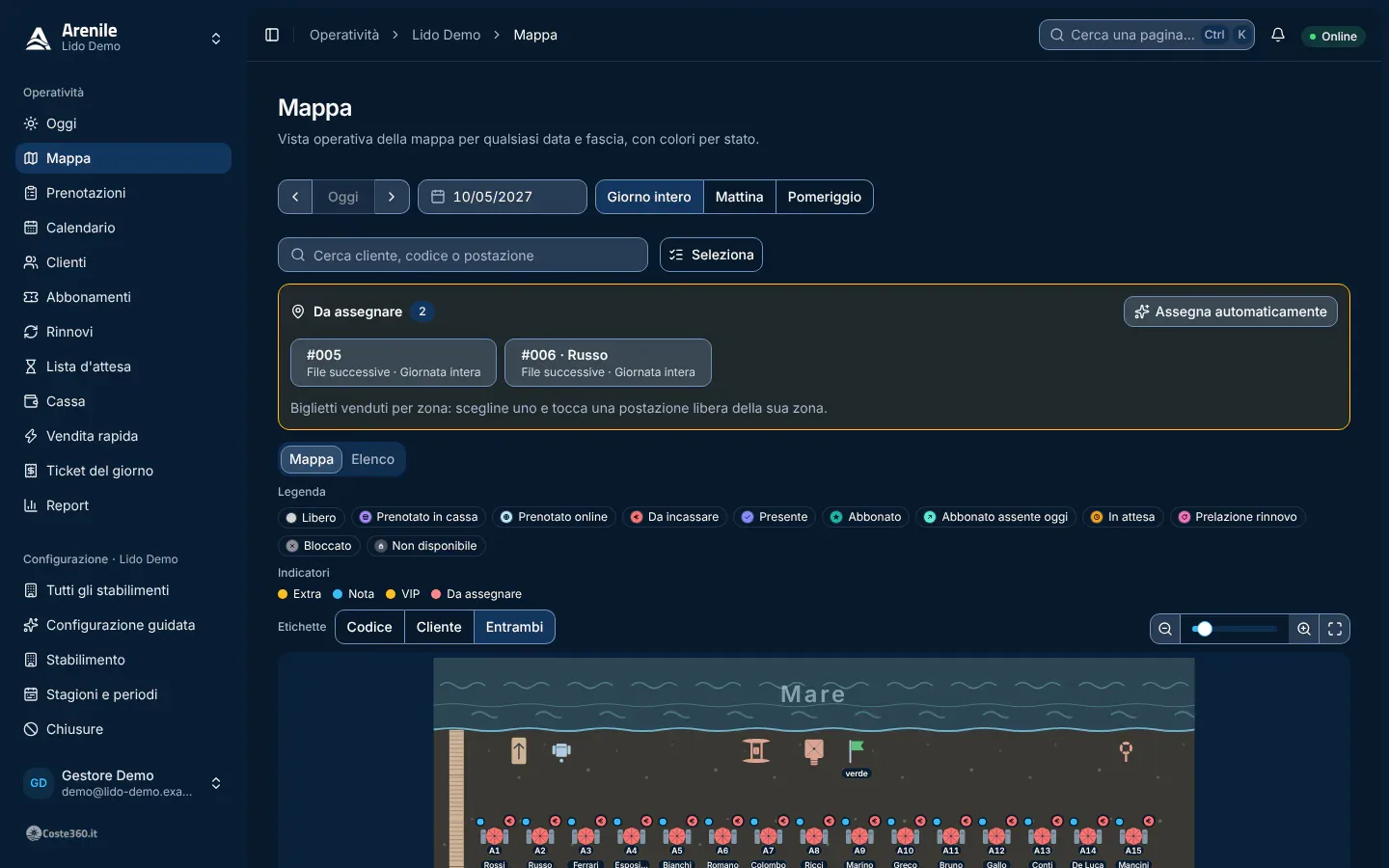Open Prenotazioni menu item
Viewport: 1389px width, 868px height.
123,193
